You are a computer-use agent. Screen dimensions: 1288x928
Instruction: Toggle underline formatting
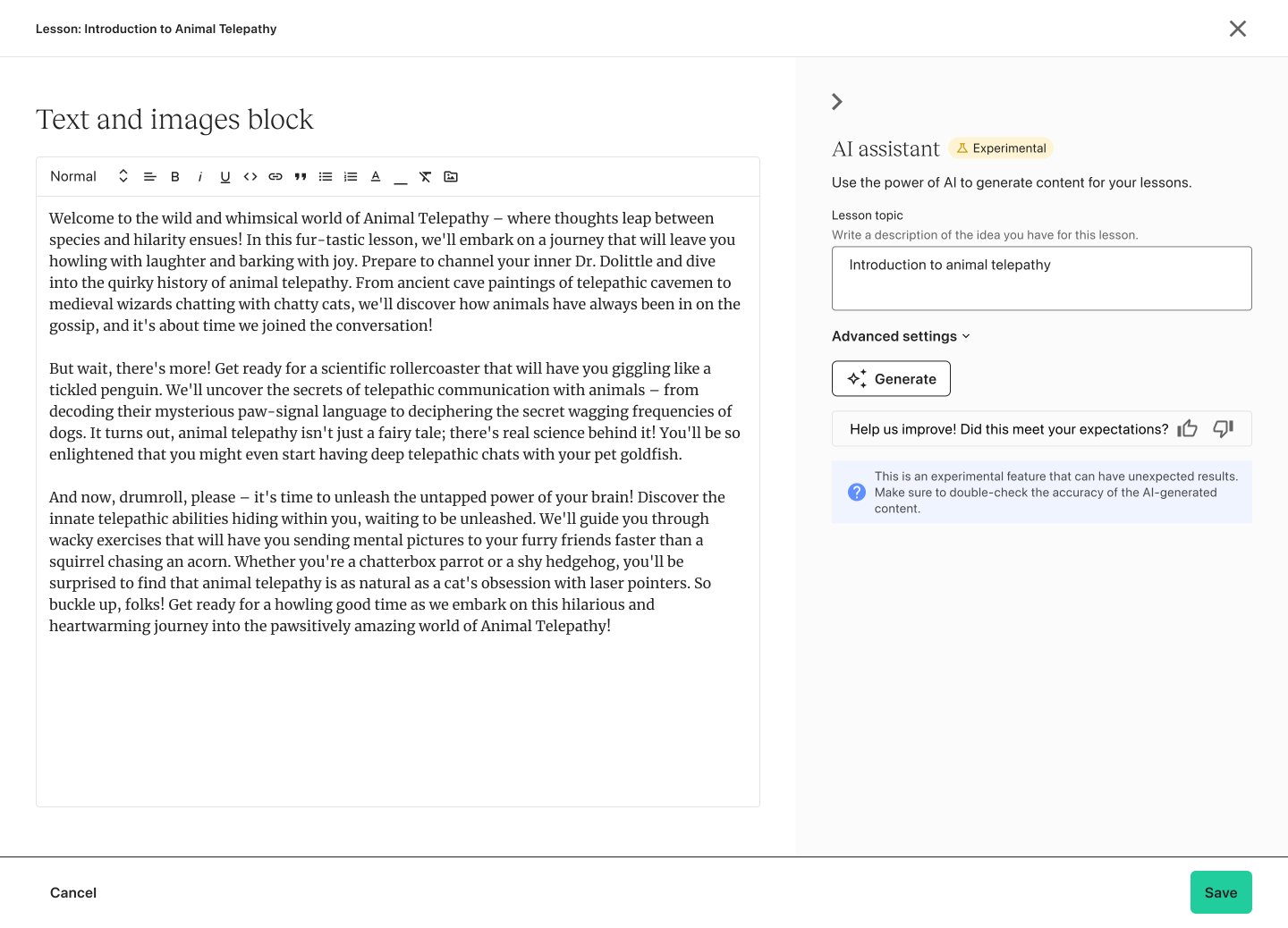225,177
